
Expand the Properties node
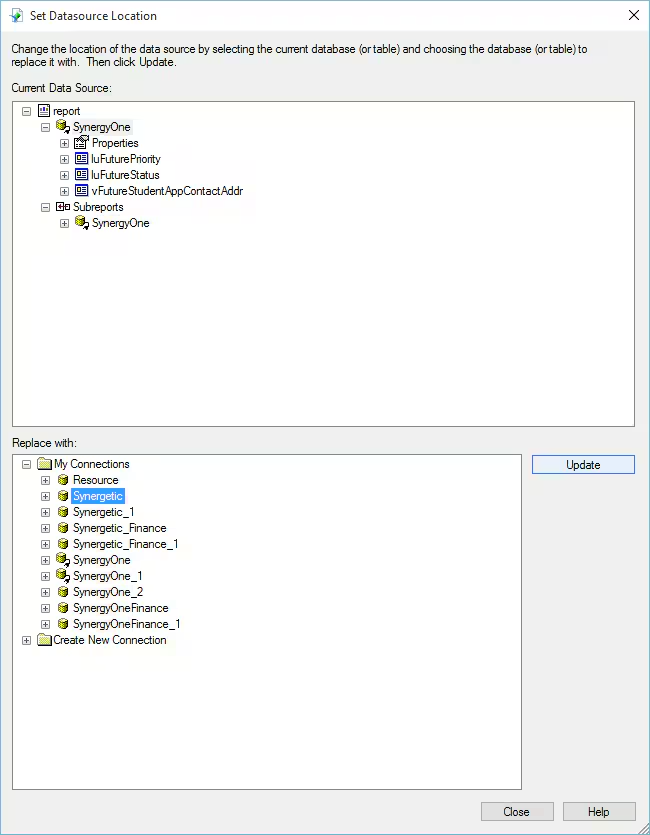pyautogui.click(x=64, y=143)
